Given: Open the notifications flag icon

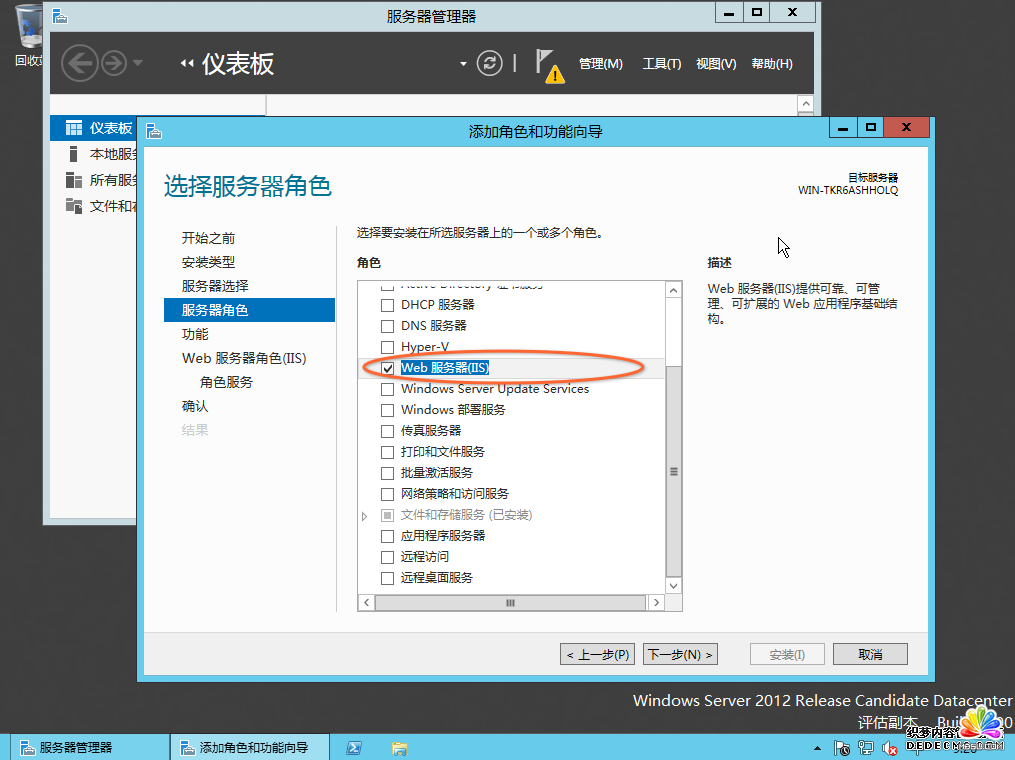Looking at the screenshot, I should click(547, 63).
